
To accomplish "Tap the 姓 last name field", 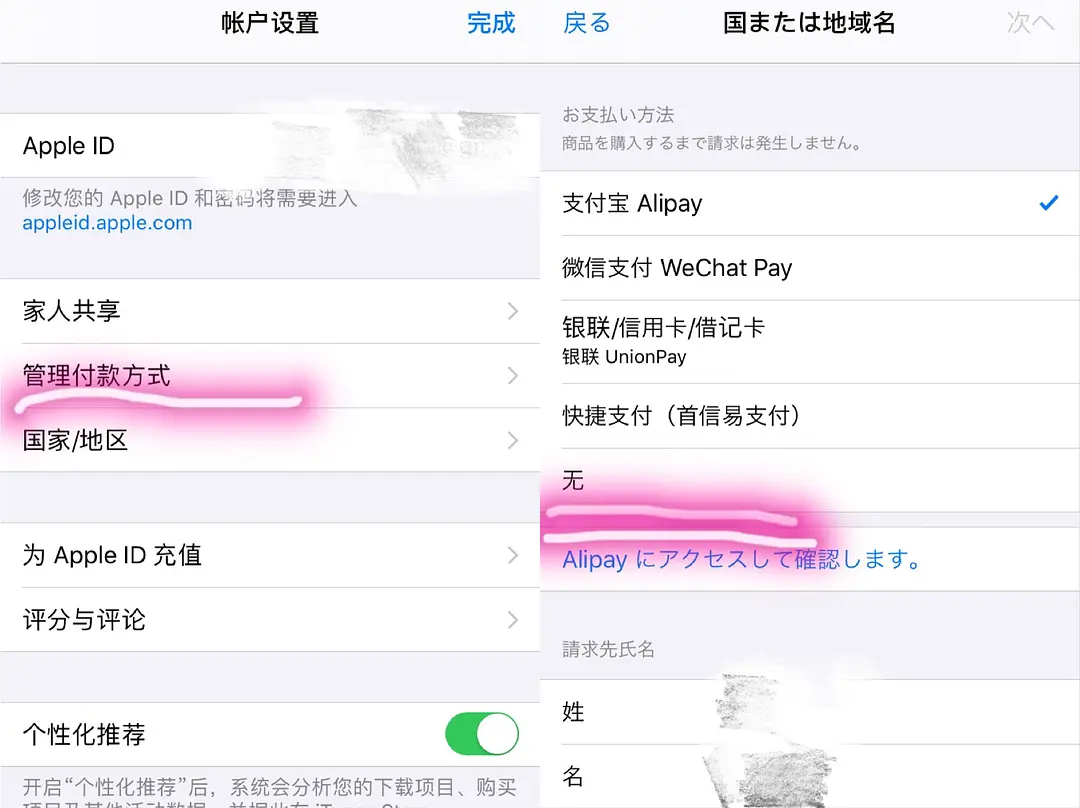I will [810, 712].
